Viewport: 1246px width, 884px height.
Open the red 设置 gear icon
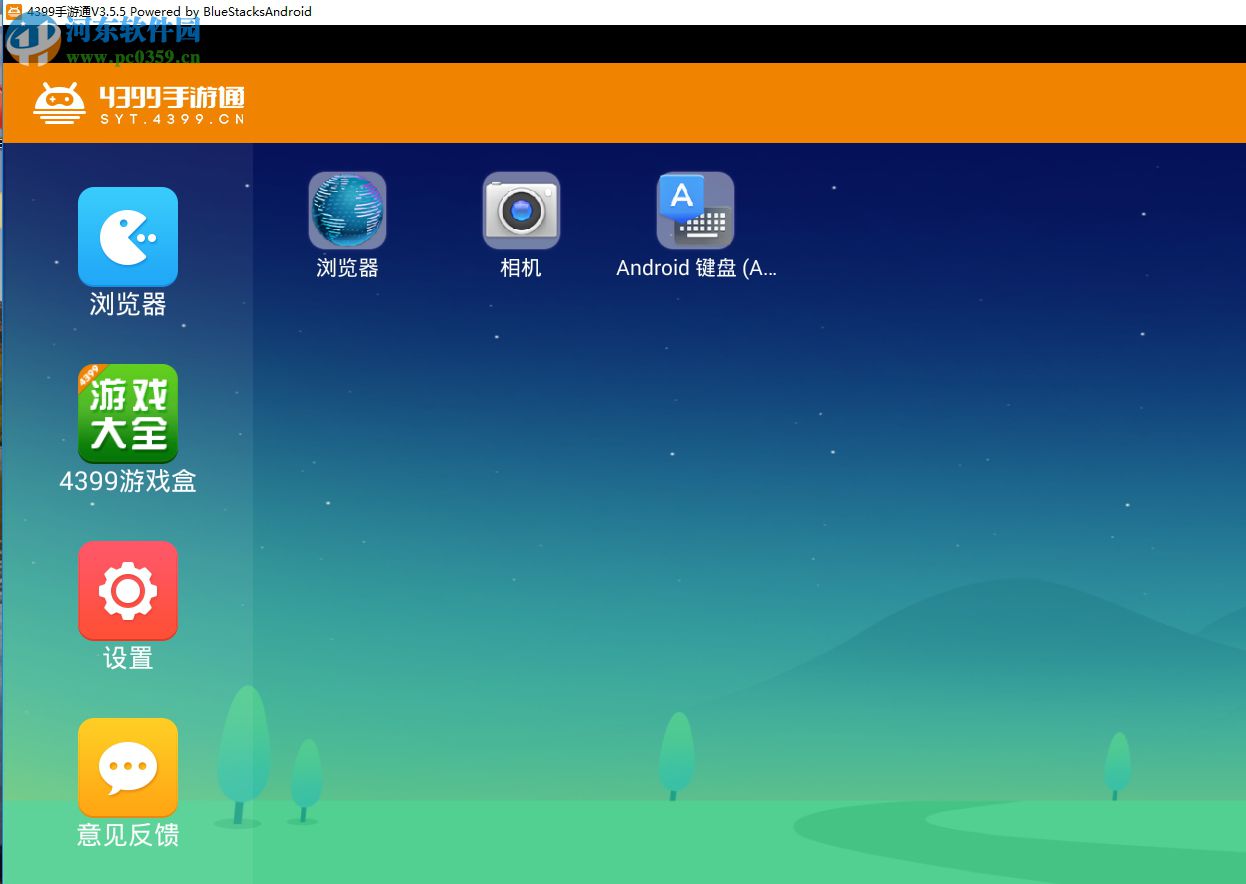click(x=128, y=591)
